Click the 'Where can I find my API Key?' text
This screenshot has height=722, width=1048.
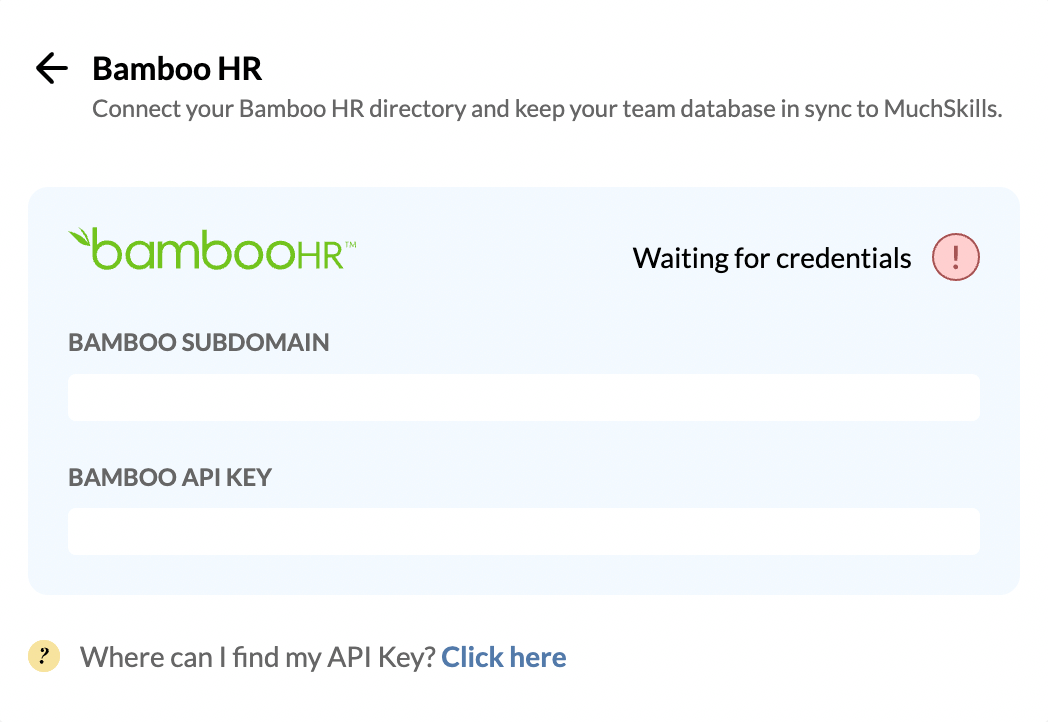pyautogui.click(x=258, y=657)
